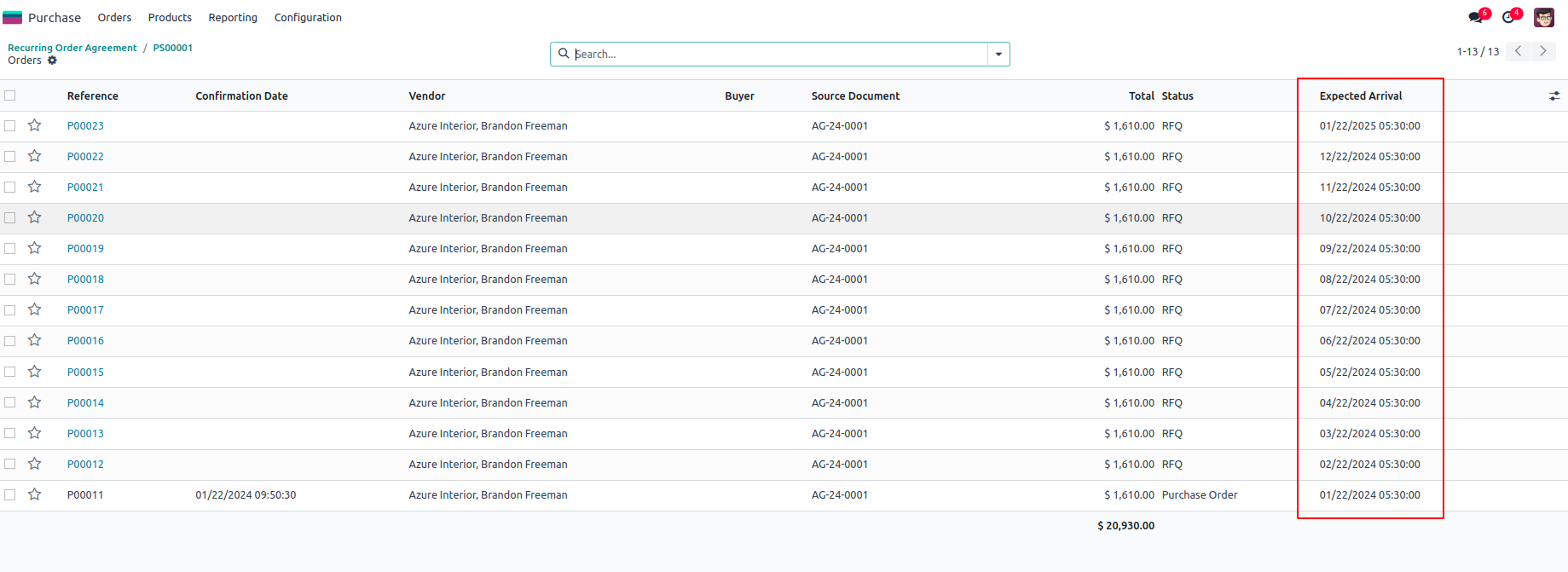Image resolution: width=1568 pixels, height=572 pixels.
Task: Check the P00021 row checkbox
Action: point(10,187)
